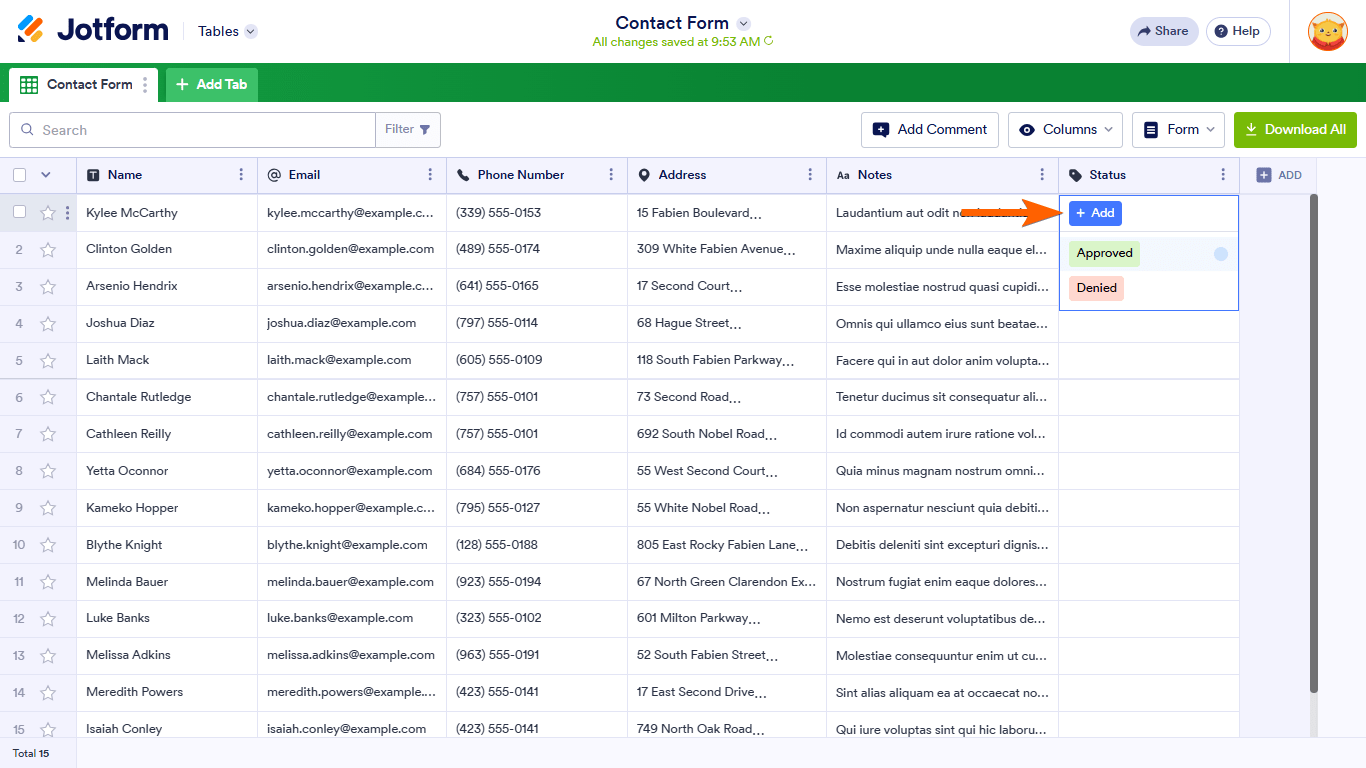Image resolution: width=1366 pixels, height=768 pixels.
Task: Click the Total 15 count in footer
Action: pos(30,753)
